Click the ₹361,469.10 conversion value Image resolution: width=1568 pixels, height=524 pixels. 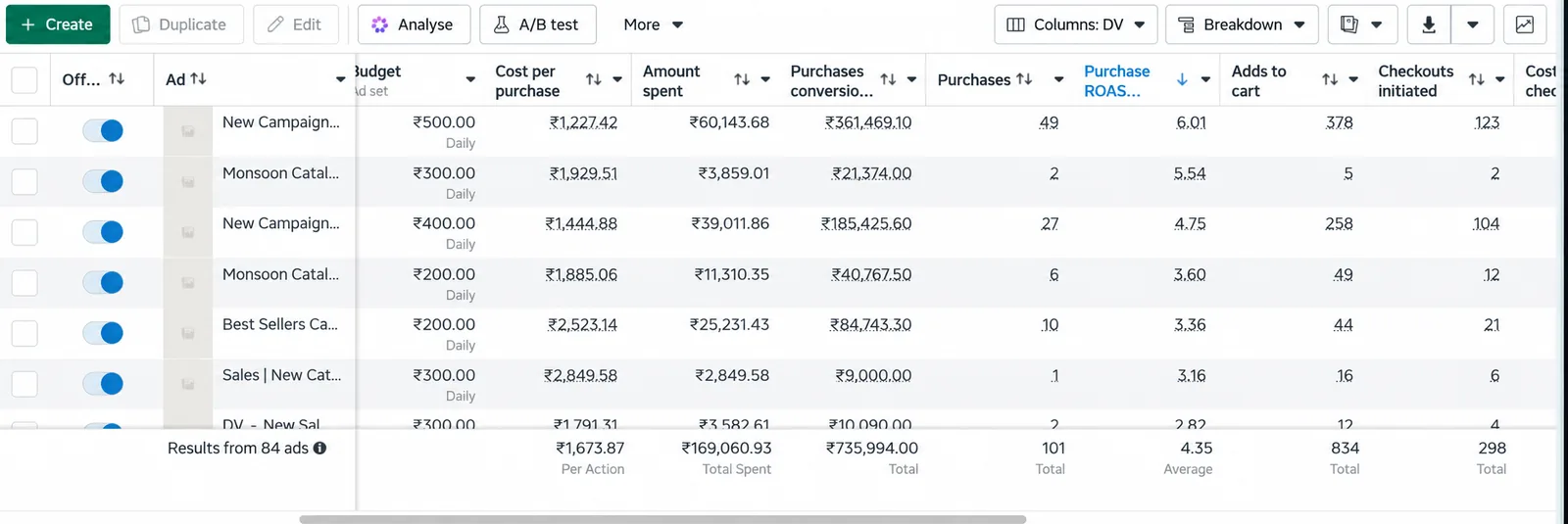pos(868,122)
